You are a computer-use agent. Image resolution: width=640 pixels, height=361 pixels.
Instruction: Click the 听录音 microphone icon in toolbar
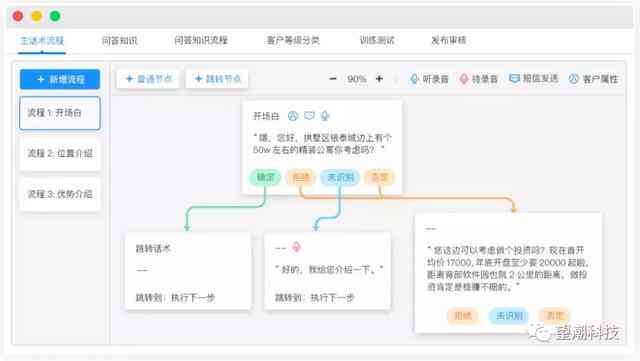414,78
